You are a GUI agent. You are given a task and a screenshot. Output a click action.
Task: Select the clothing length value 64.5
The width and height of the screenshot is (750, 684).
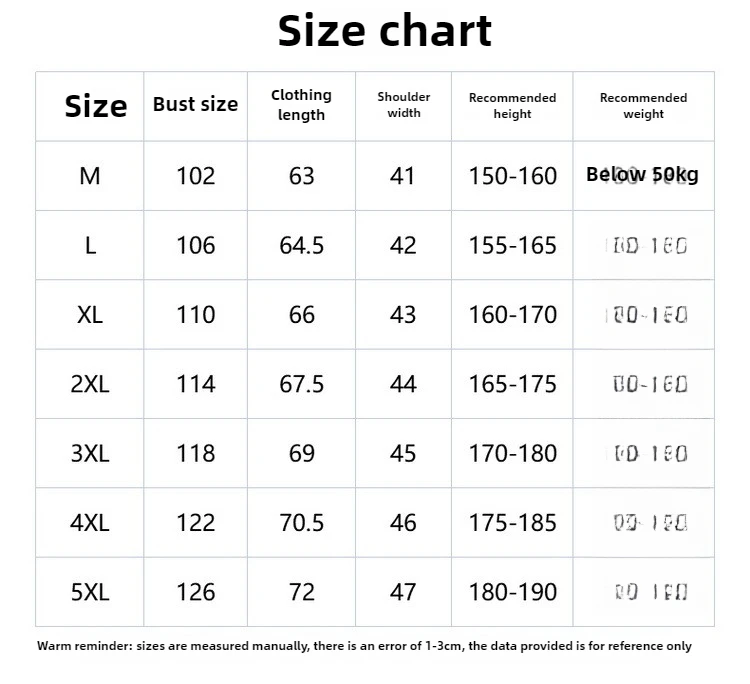(301, 245)
